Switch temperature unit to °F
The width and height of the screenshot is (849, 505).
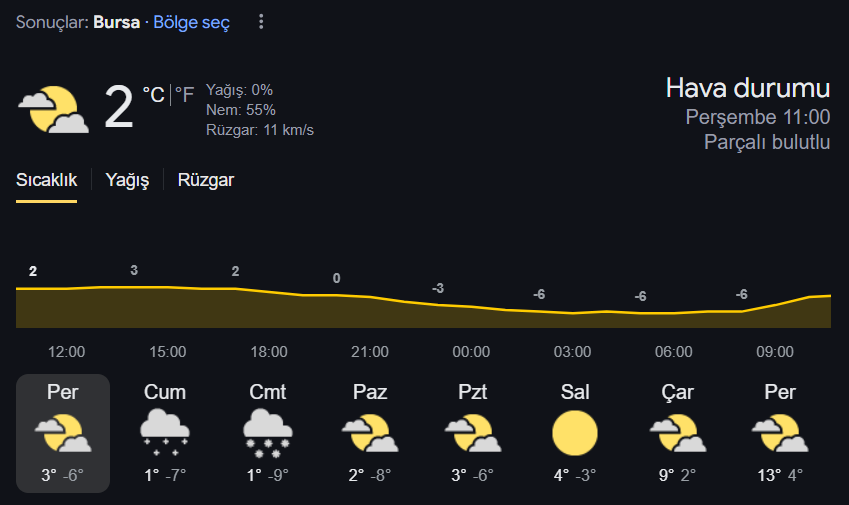[184, 95]
